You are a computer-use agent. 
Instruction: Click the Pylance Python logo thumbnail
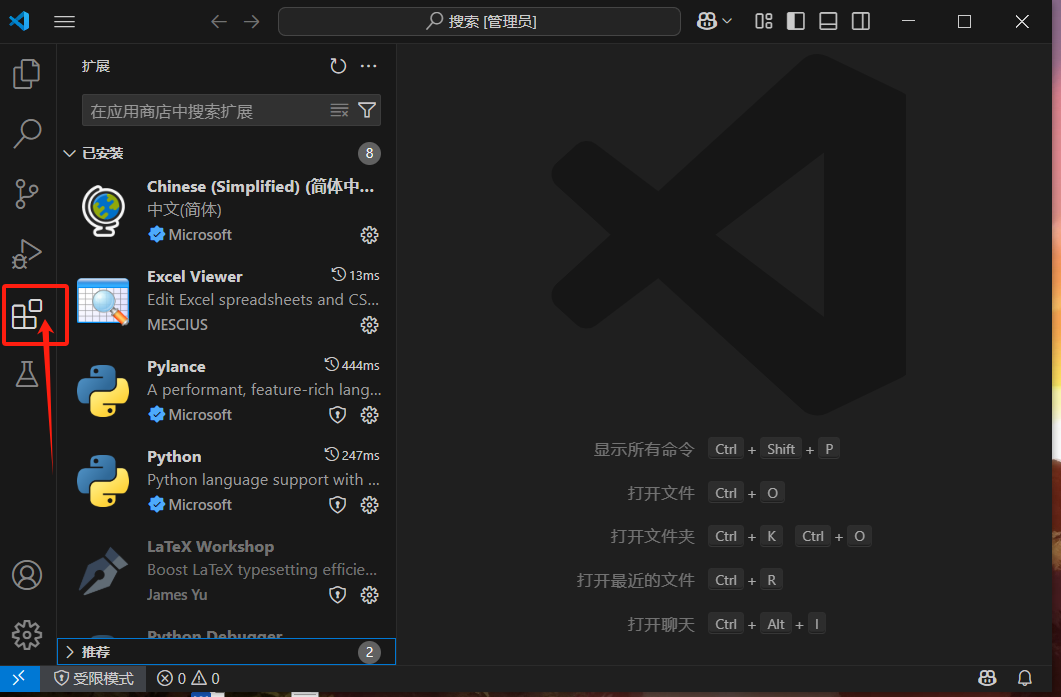click(x=103, y=391)
